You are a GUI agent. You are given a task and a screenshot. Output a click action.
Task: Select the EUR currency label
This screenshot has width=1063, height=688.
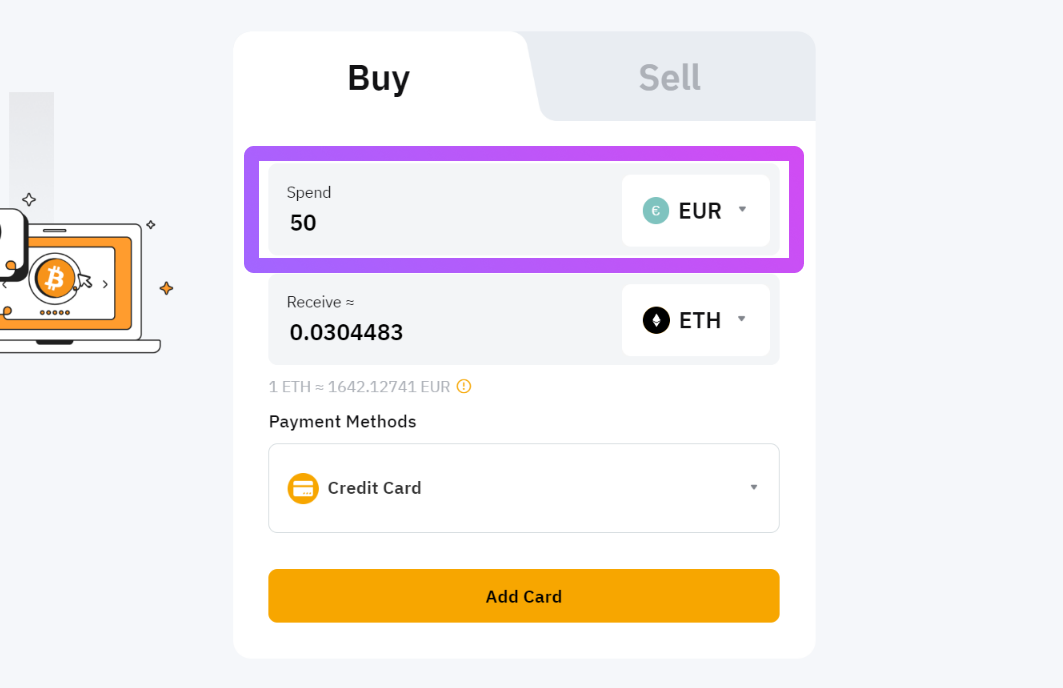[700, 211]
